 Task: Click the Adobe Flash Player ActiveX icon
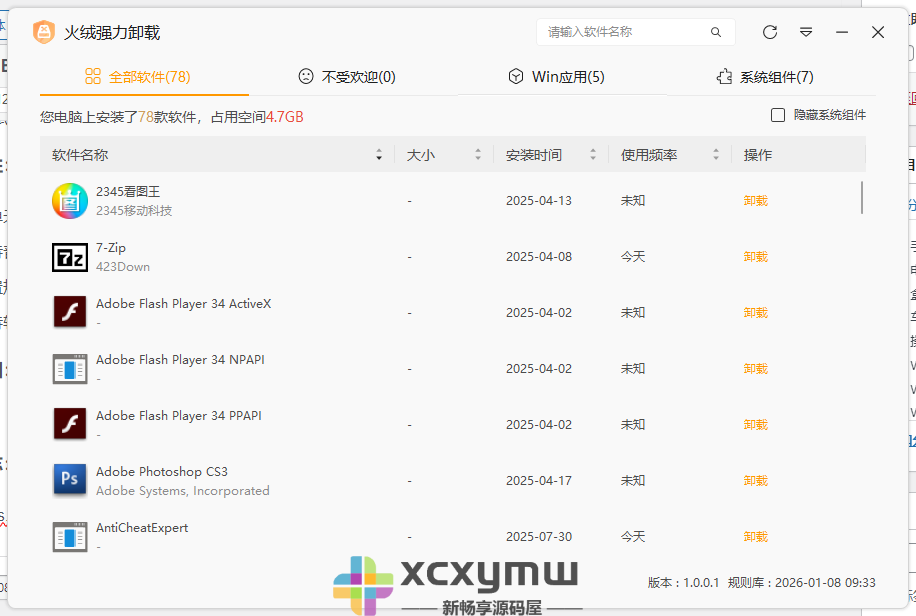coord(69,312)
